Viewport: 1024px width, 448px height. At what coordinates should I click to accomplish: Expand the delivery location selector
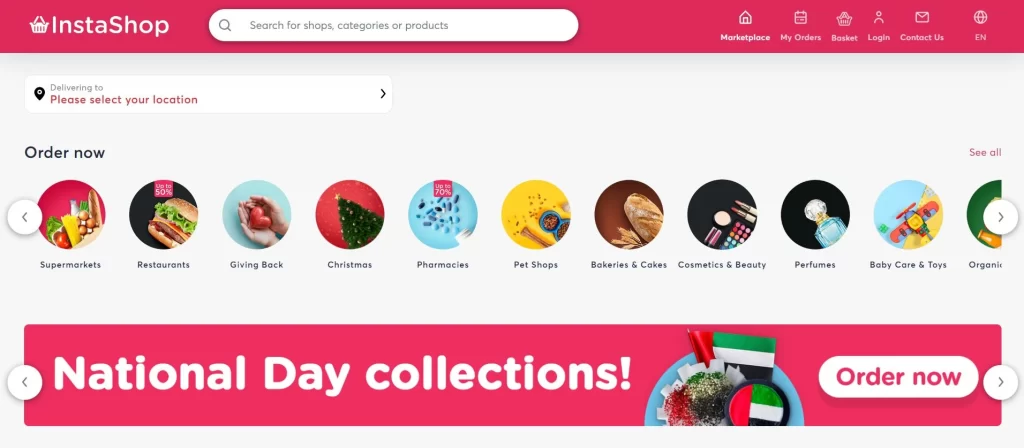[208, 94]
